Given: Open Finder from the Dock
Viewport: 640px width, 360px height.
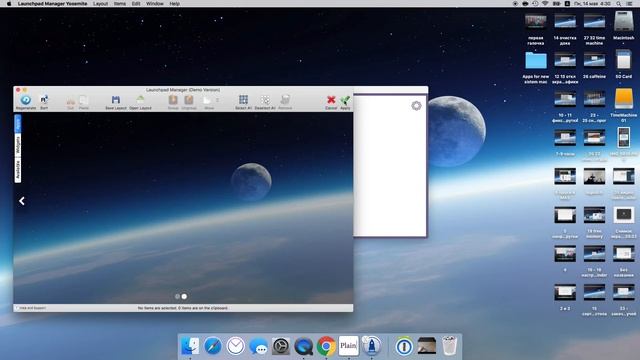Looking at the screenshot, I should (x=190, y=346).
